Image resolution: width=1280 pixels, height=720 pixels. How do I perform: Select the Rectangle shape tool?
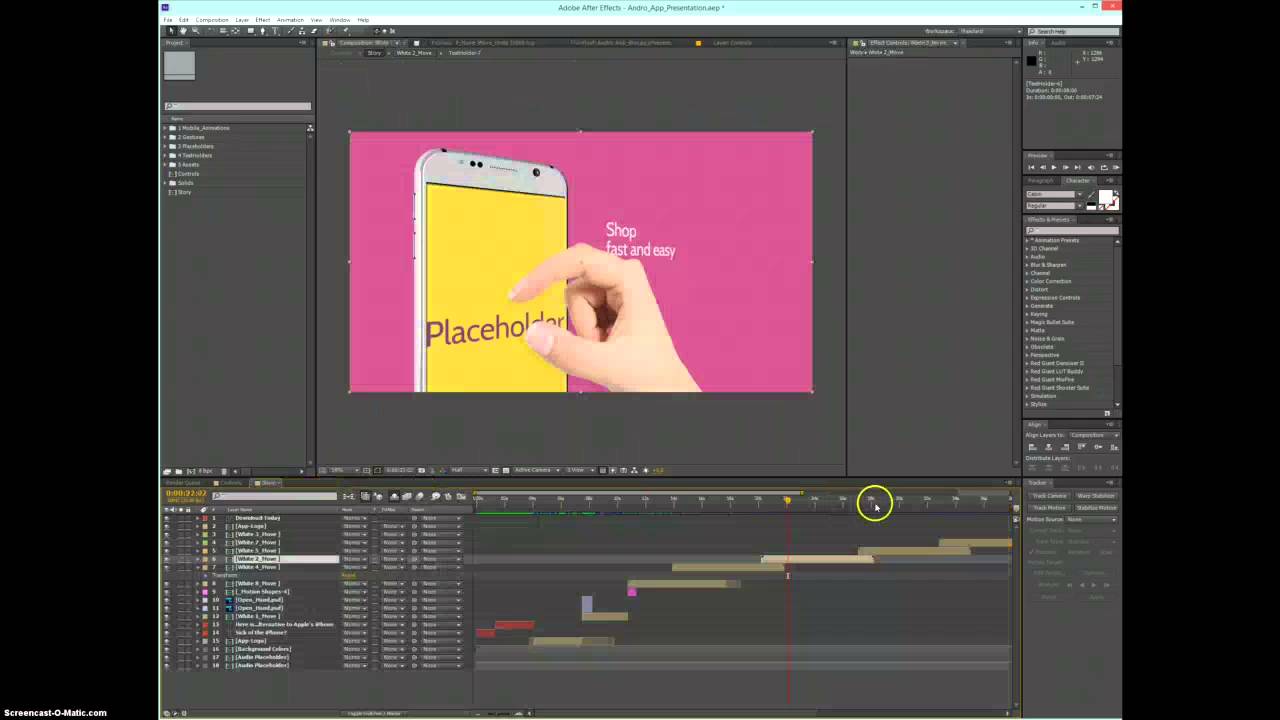(250, 31)
